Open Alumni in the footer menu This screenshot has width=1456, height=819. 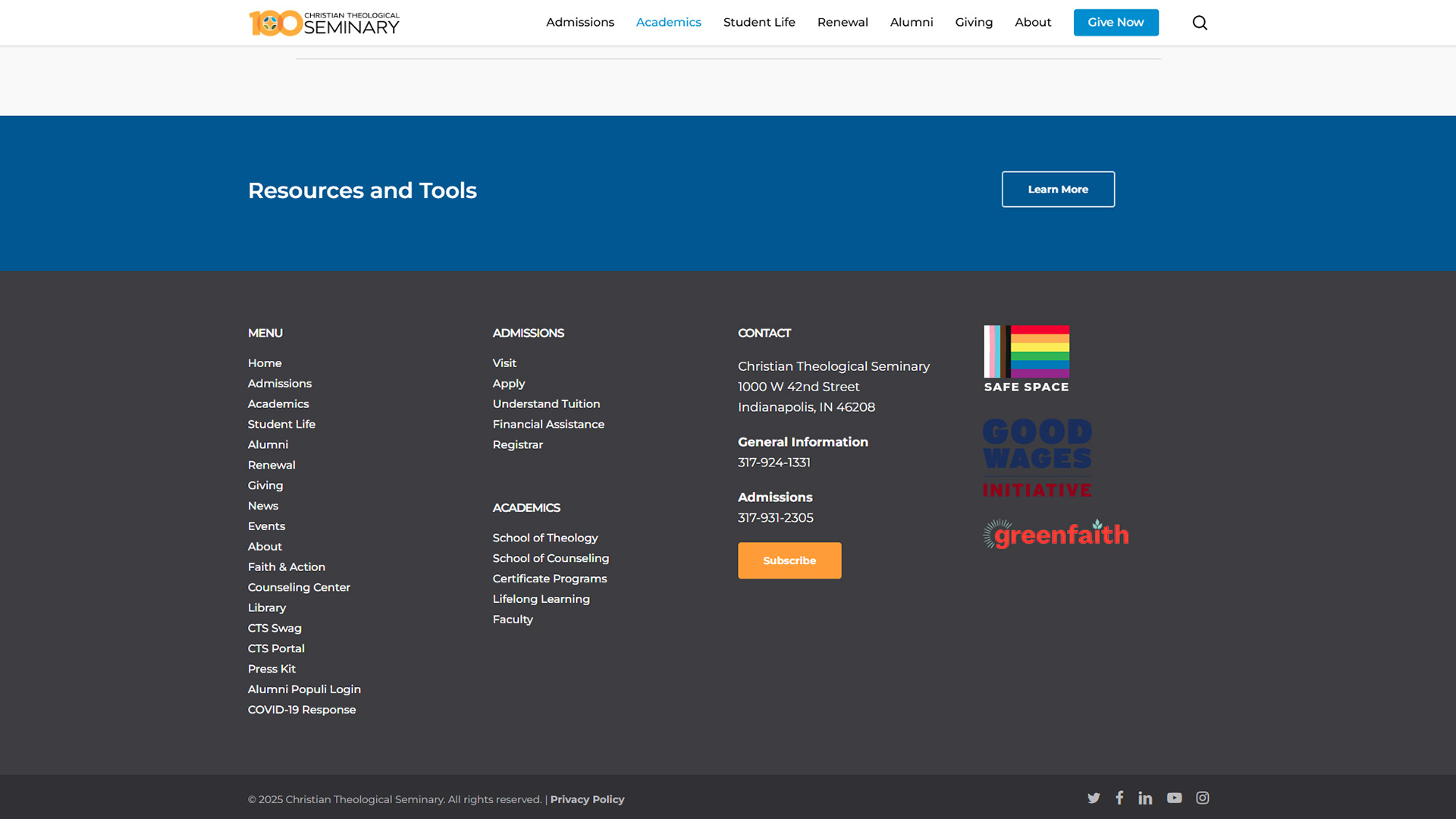[x=268, y=445]
